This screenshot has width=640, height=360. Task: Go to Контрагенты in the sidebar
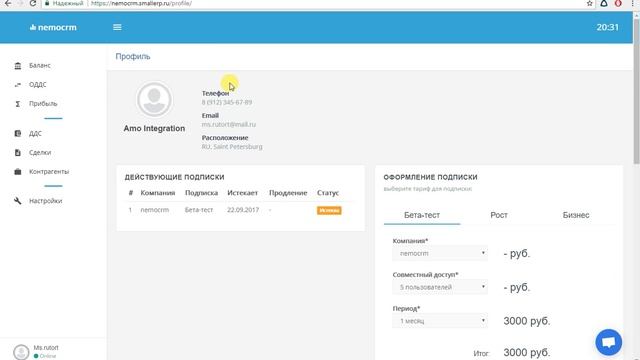tap(49, 172)
